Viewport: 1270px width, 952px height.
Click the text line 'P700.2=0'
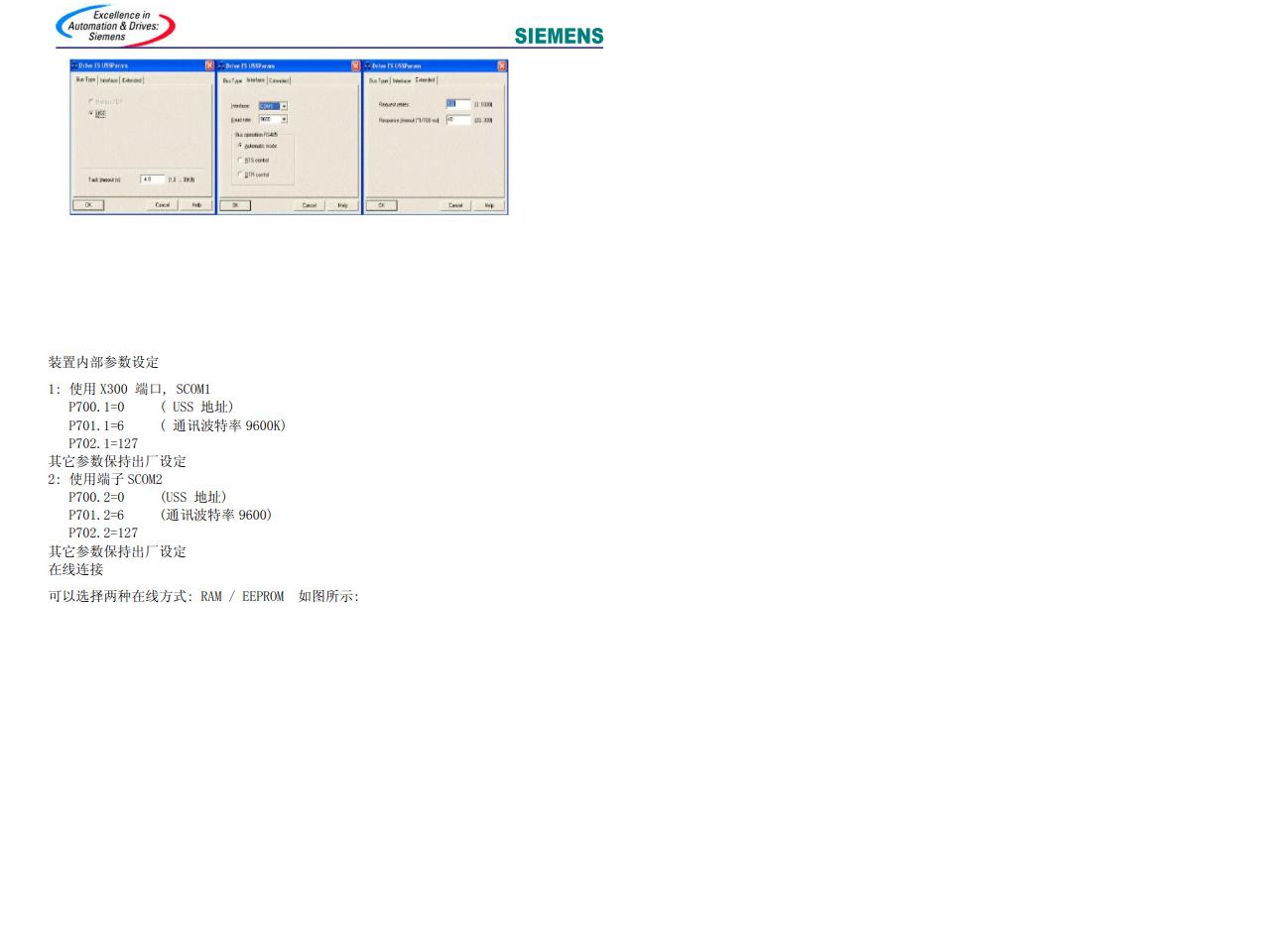pyautogui.click(x=96, y=497)
